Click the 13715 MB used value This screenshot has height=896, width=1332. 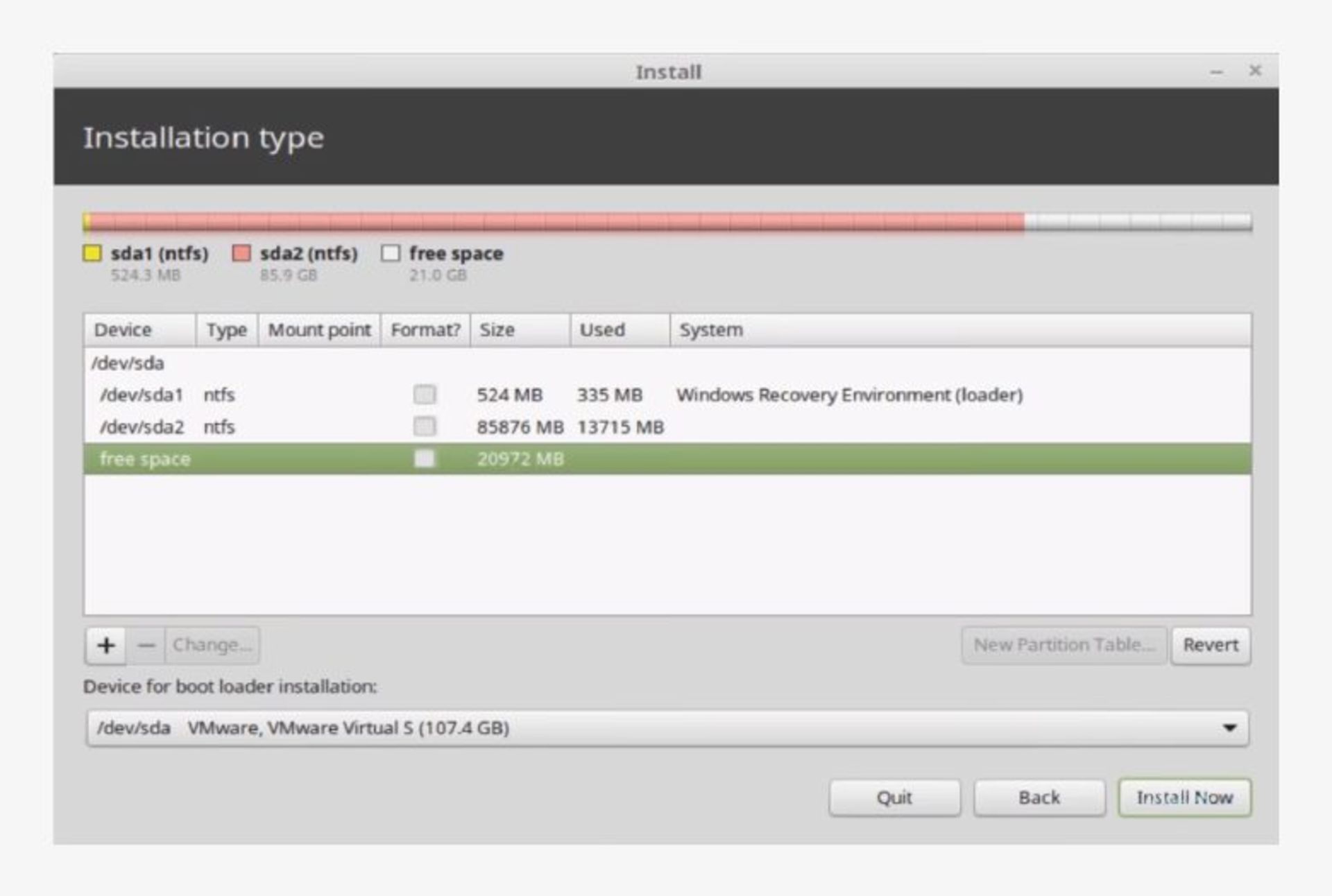pos(620,427)
